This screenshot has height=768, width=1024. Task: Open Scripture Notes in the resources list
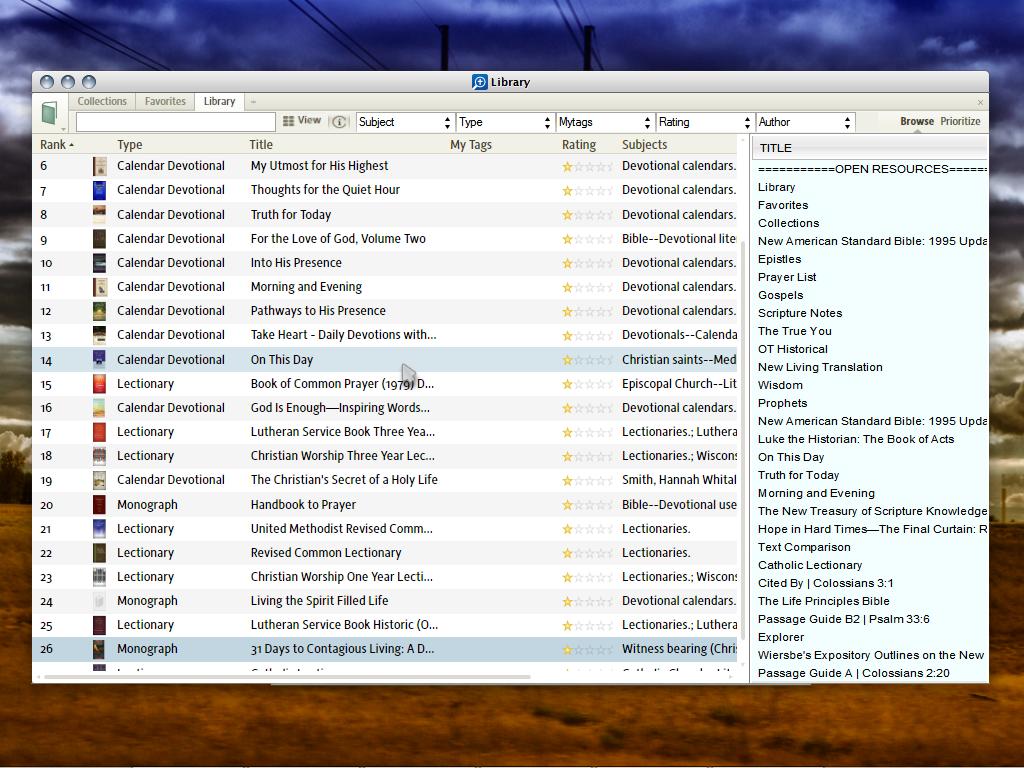(x=800, y=313)
